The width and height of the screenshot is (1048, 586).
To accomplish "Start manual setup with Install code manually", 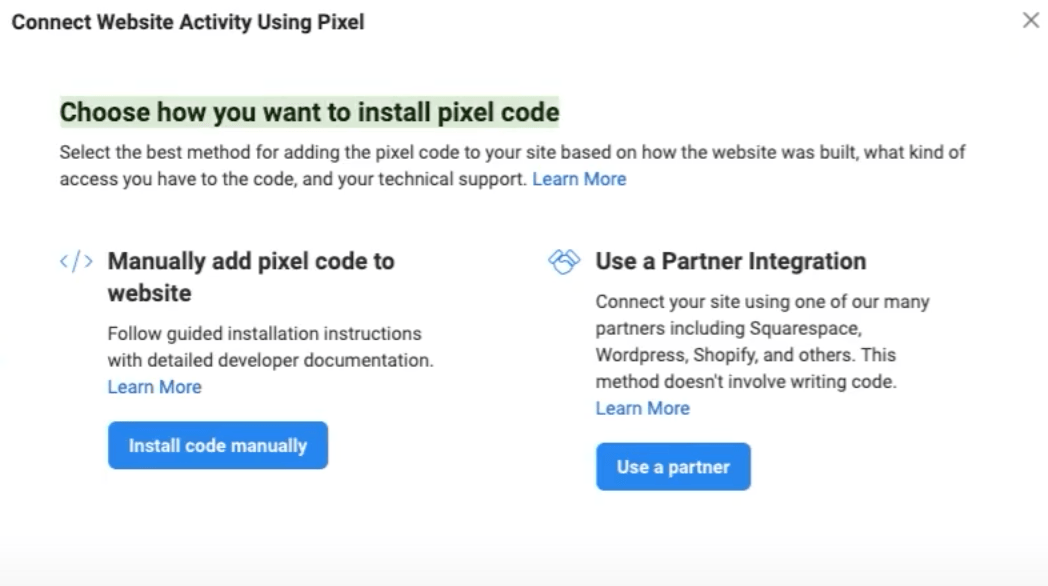I will point(217,445).
